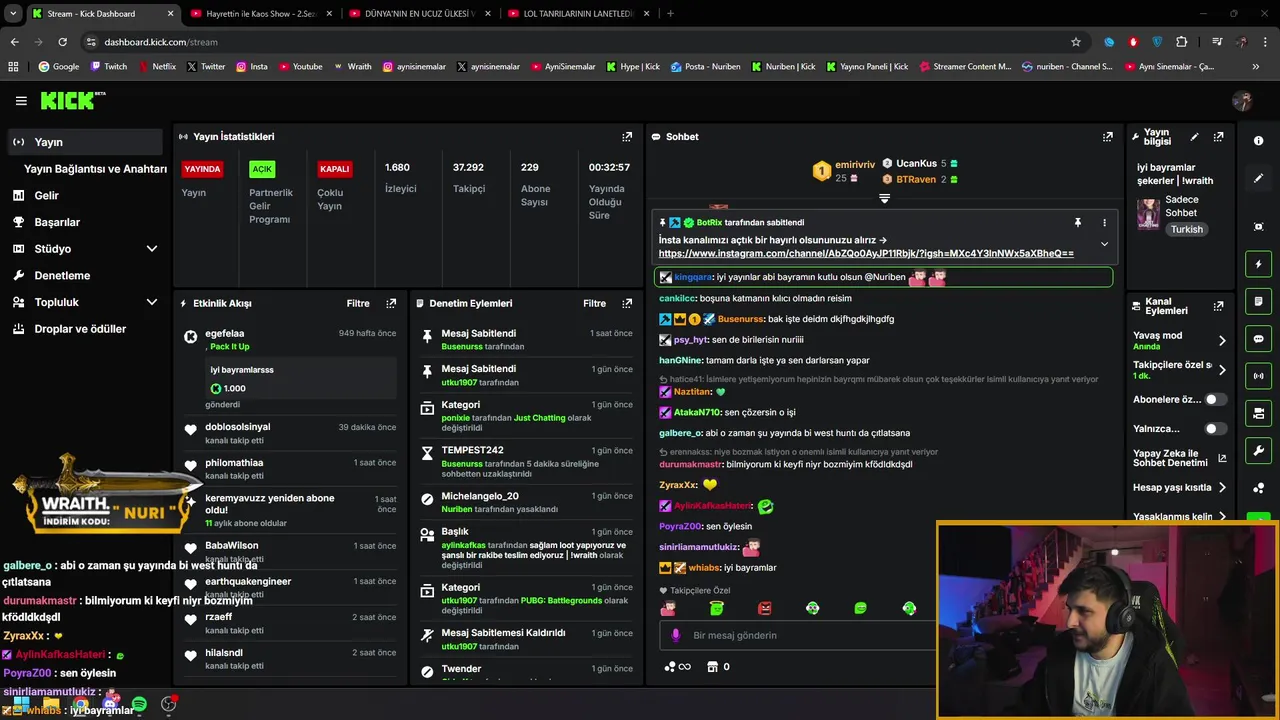Open channel points infinity indicator below chat

pyautogui.click(x=678, y=667)
